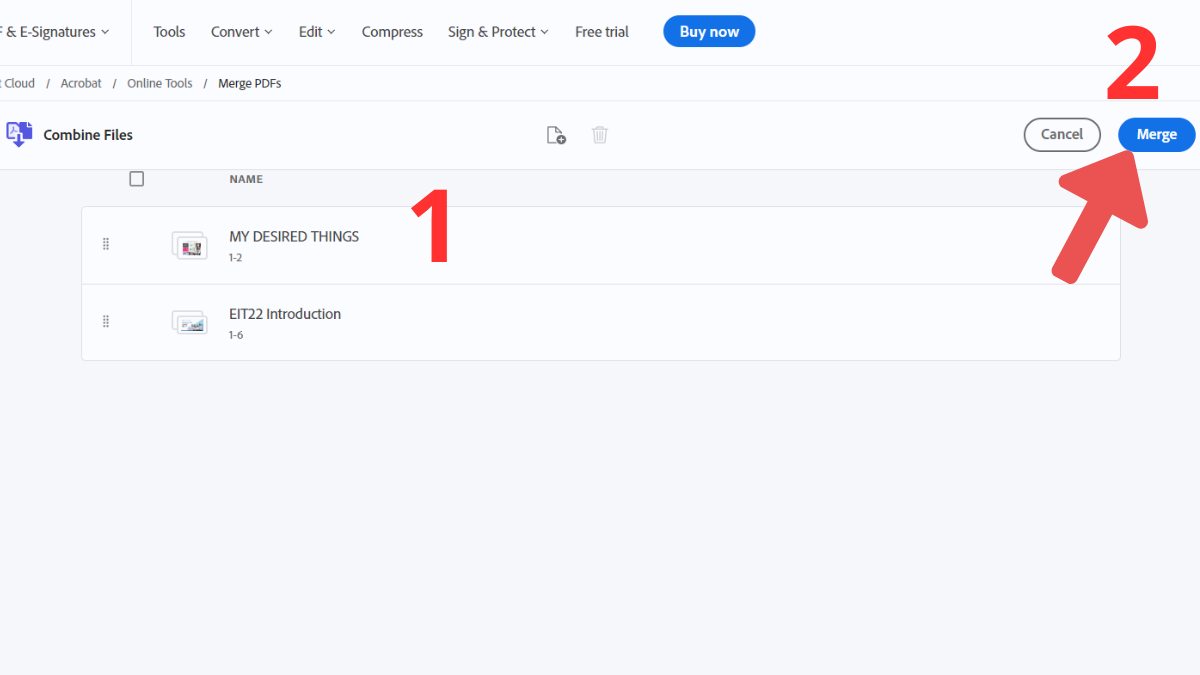Select Tools in the top navigation
Screen dimensions: 1200x675
click(168, 31)
